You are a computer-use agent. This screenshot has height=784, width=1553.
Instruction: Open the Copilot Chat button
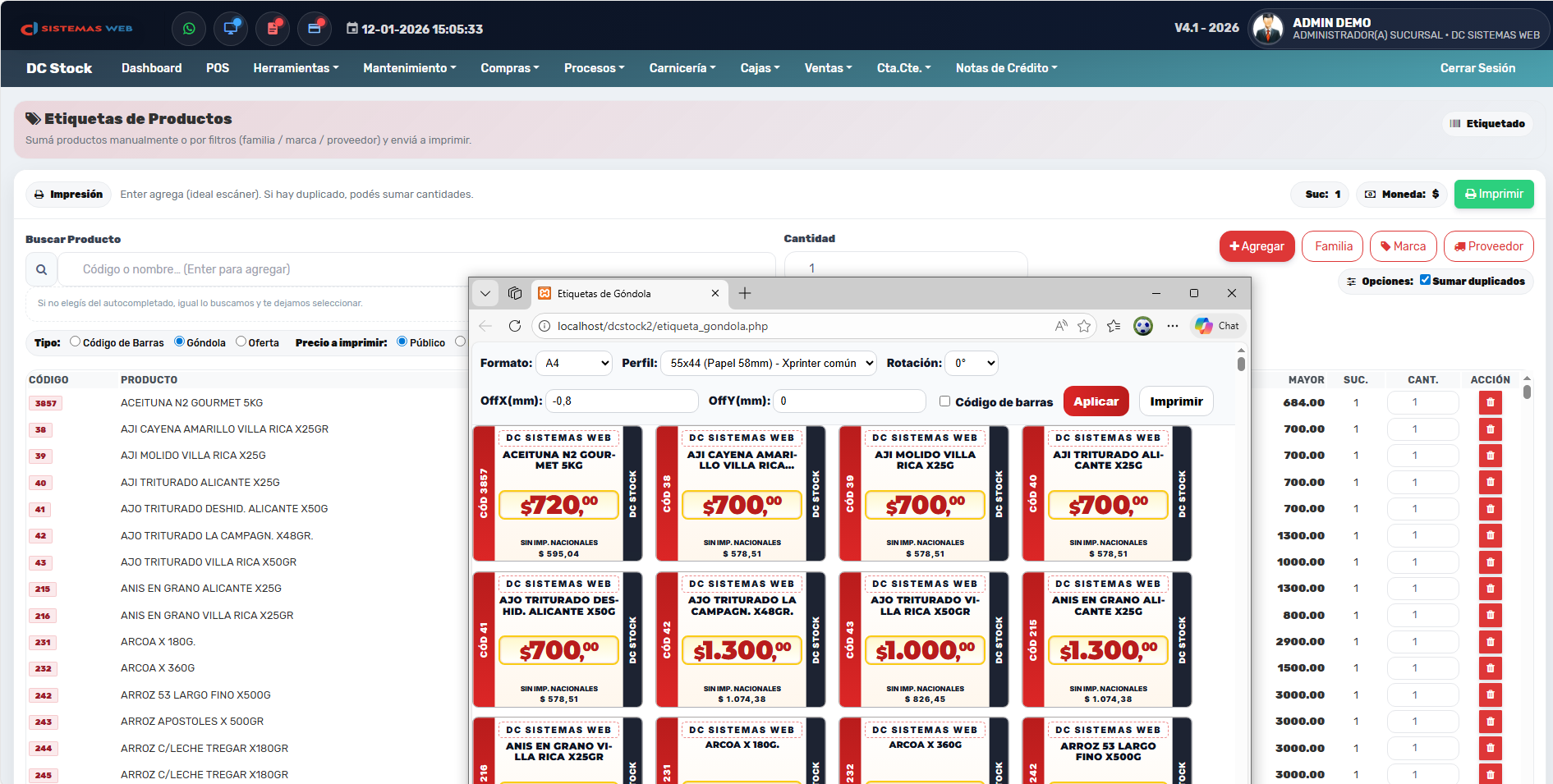[x=1217, y=326]
